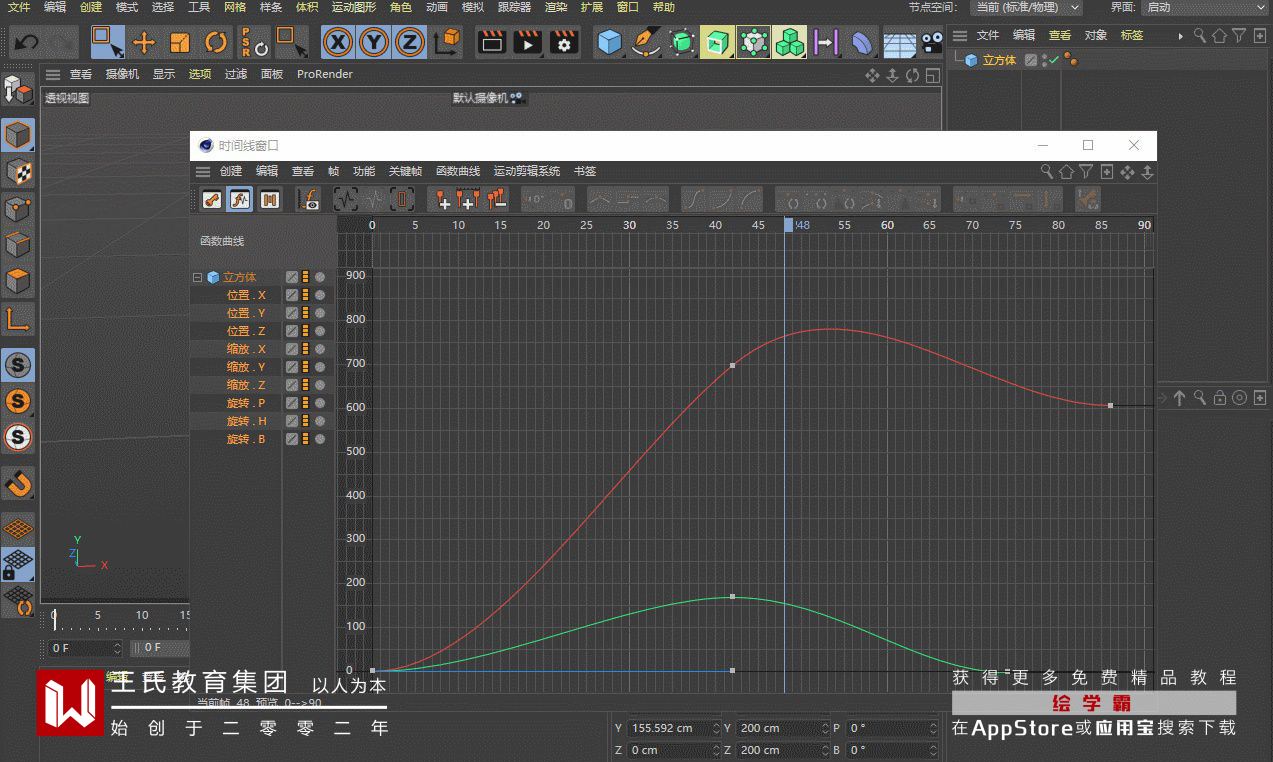Toggle grey dot on 旋转 . B track
This screenshot has height=762, width=1273.
[x=320, y=439]
